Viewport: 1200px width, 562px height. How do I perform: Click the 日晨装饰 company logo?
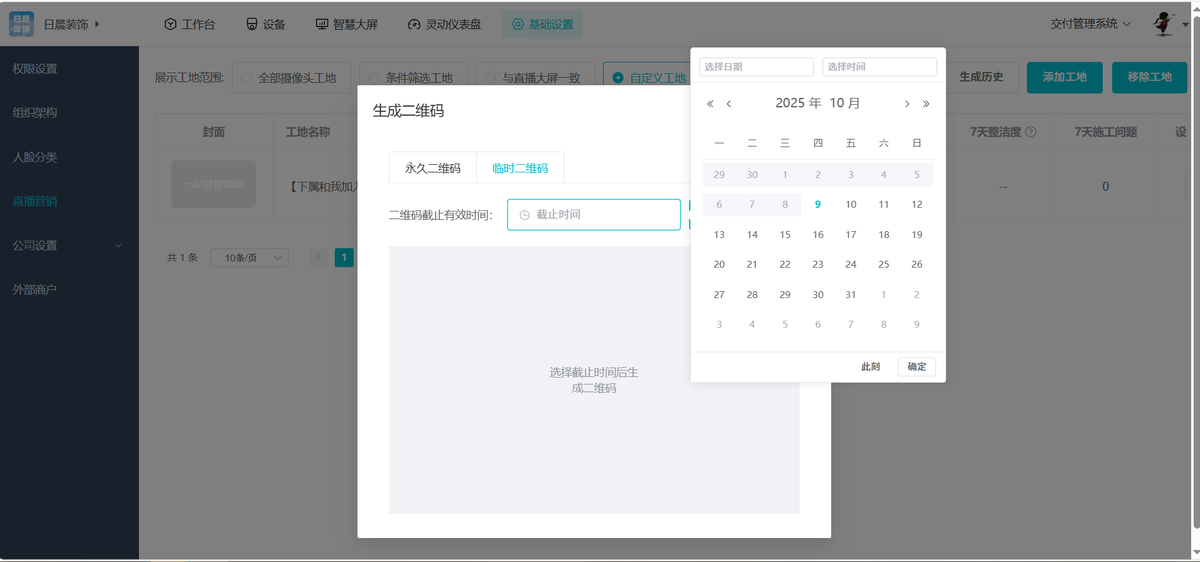(22, 23)
